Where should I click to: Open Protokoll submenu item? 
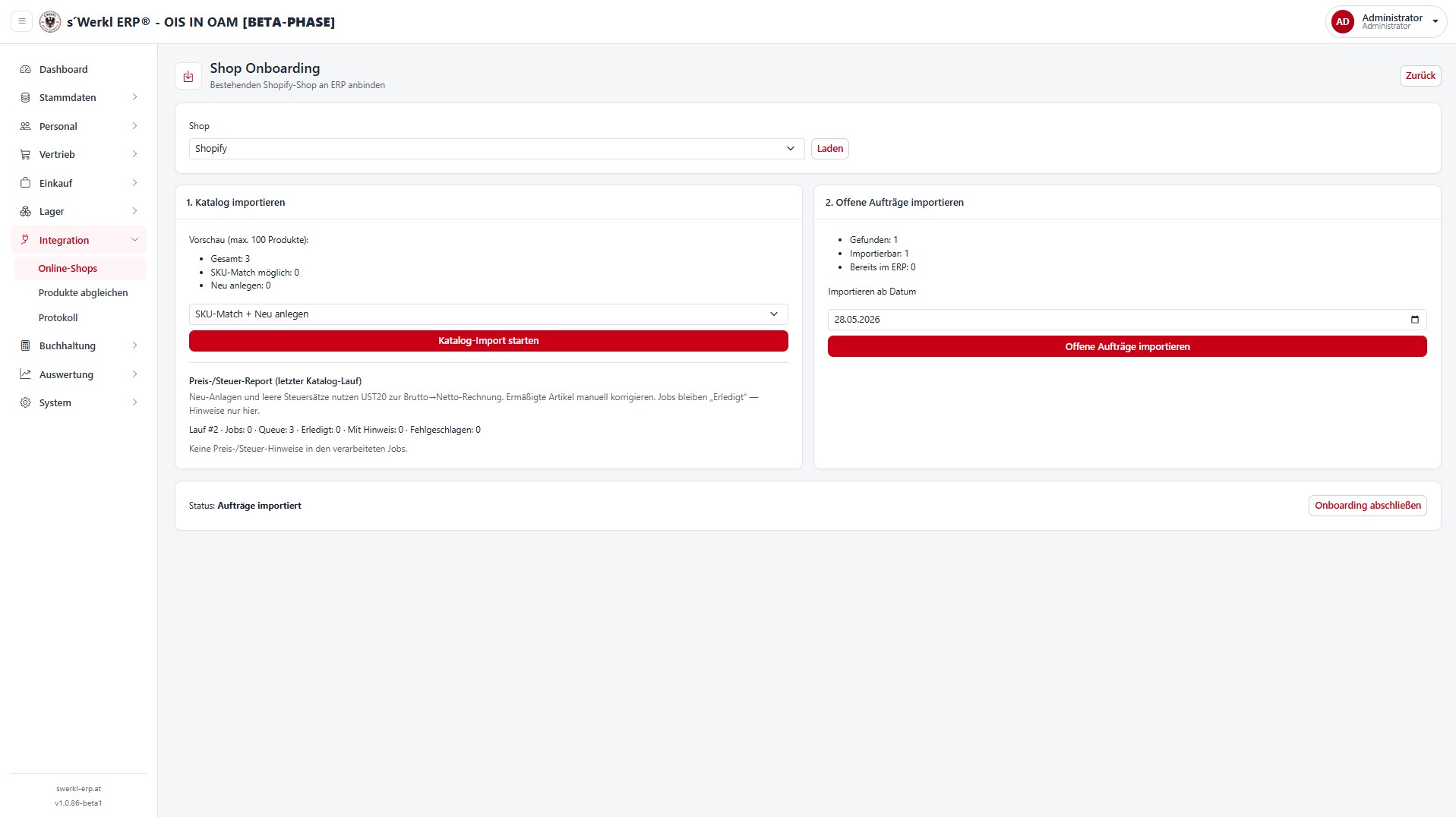(80, 317)
